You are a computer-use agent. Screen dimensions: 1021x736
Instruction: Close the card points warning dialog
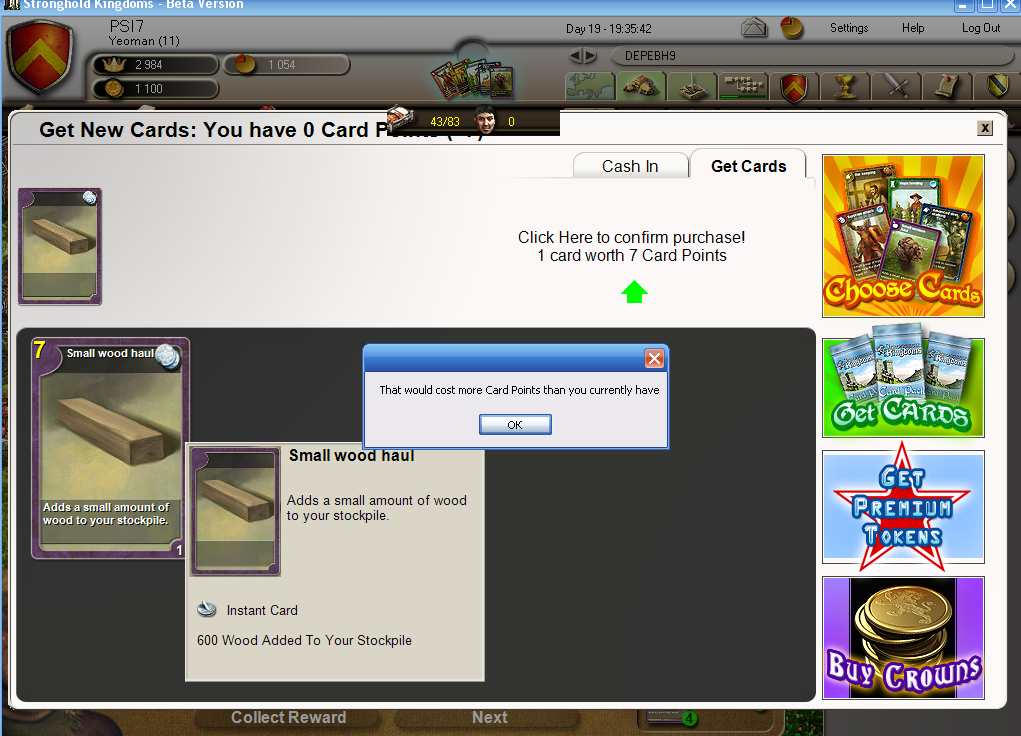(x=654, y=358)
